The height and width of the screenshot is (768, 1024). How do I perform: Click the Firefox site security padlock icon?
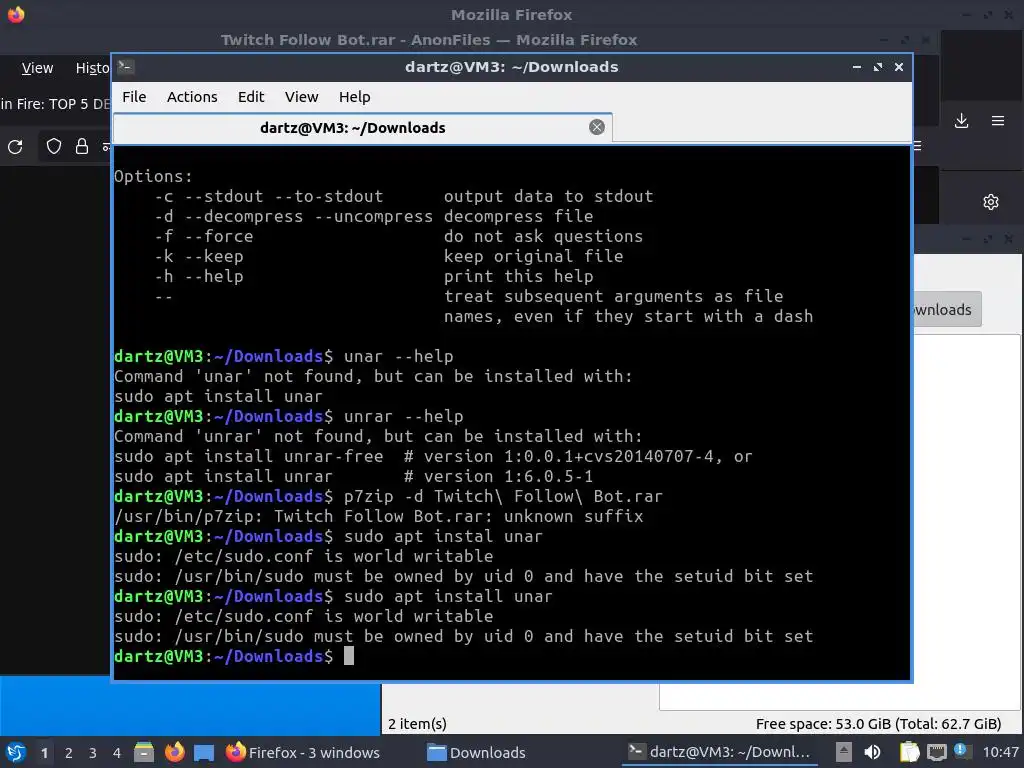click(82, 146)
